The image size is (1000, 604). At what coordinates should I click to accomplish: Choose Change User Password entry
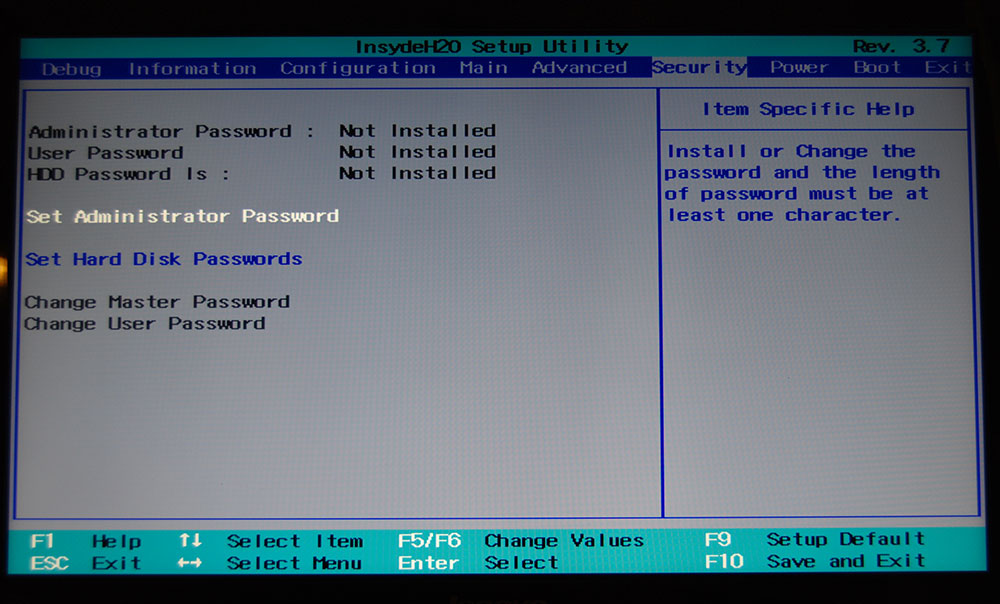(x=145, y=323)
